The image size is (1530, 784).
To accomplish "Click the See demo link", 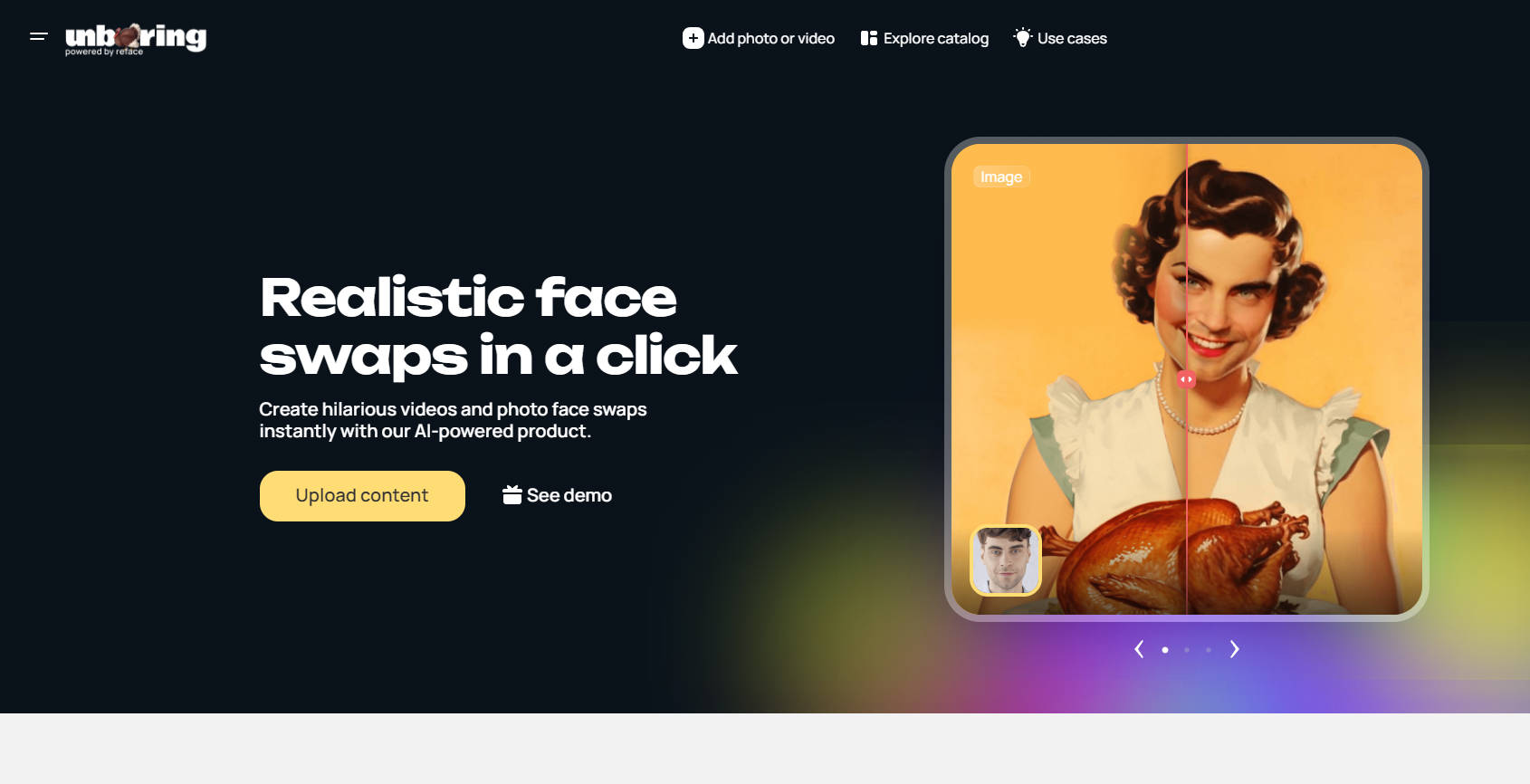I will [x=558, y=495].
